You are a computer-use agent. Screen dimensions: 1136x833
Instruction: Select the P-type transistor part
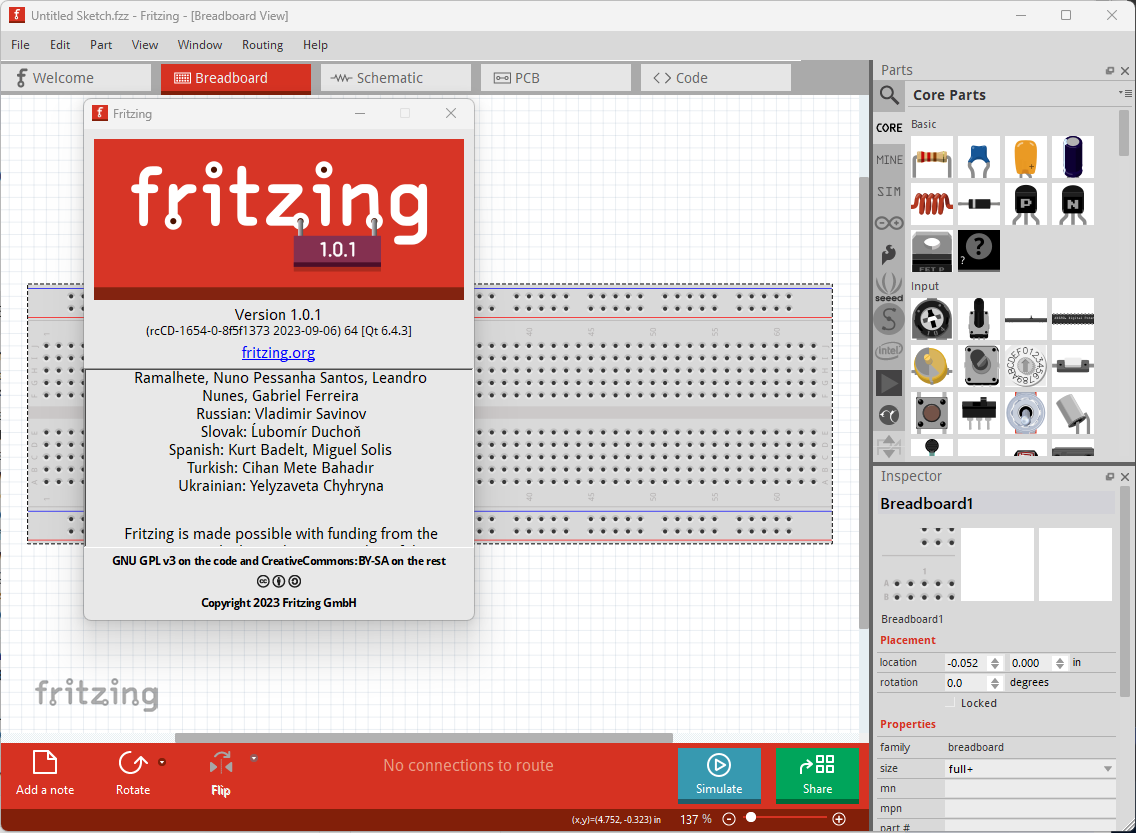click(1026, 204)
